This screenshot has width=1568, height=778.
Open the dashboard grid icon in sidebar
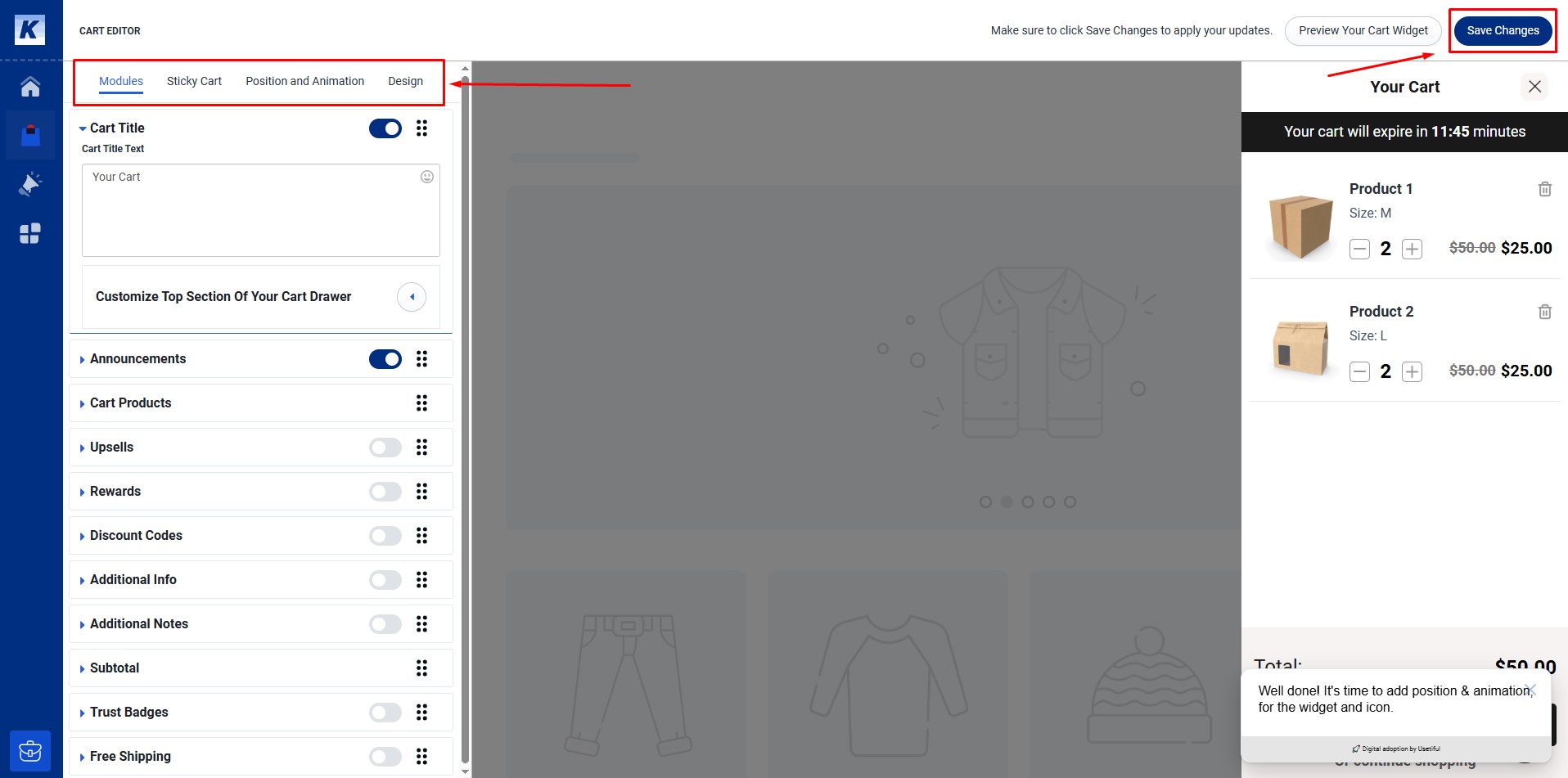click(x=30, y=234)
